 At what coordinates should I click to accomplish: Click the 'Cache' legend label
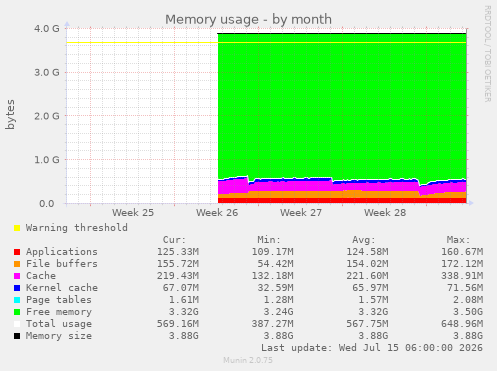[x=41, y=276]
